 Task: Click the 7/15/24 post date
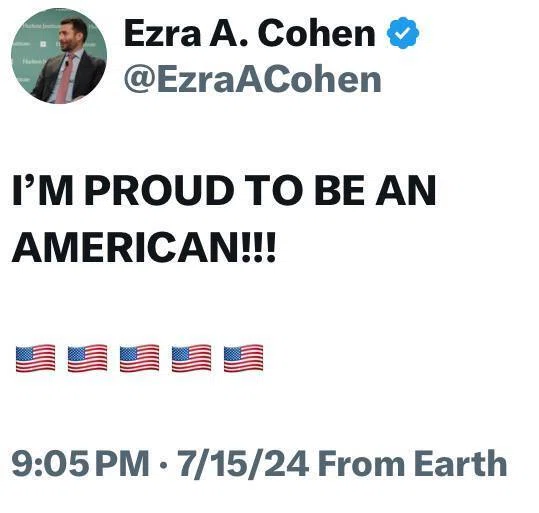click(242, 463)
